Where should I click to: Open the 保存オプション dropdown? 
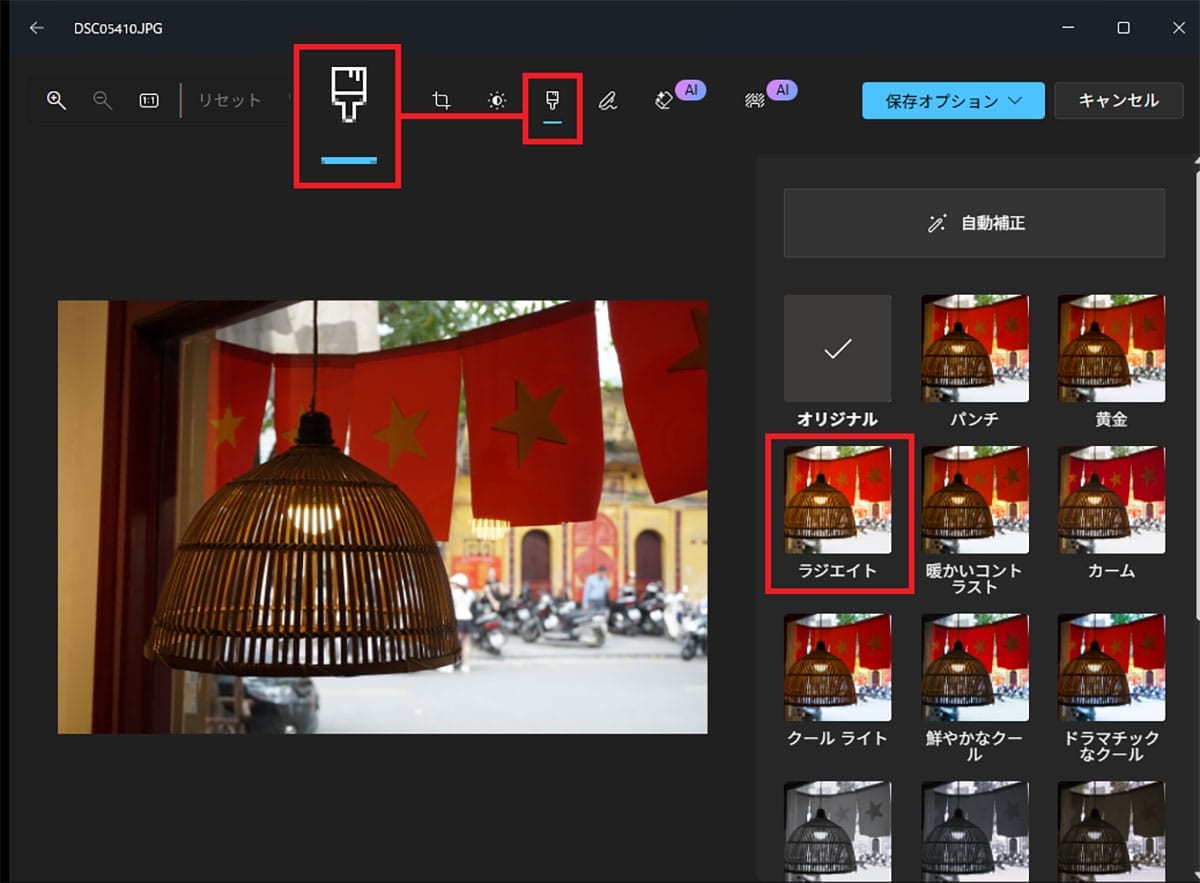click(x=952, y=100)
